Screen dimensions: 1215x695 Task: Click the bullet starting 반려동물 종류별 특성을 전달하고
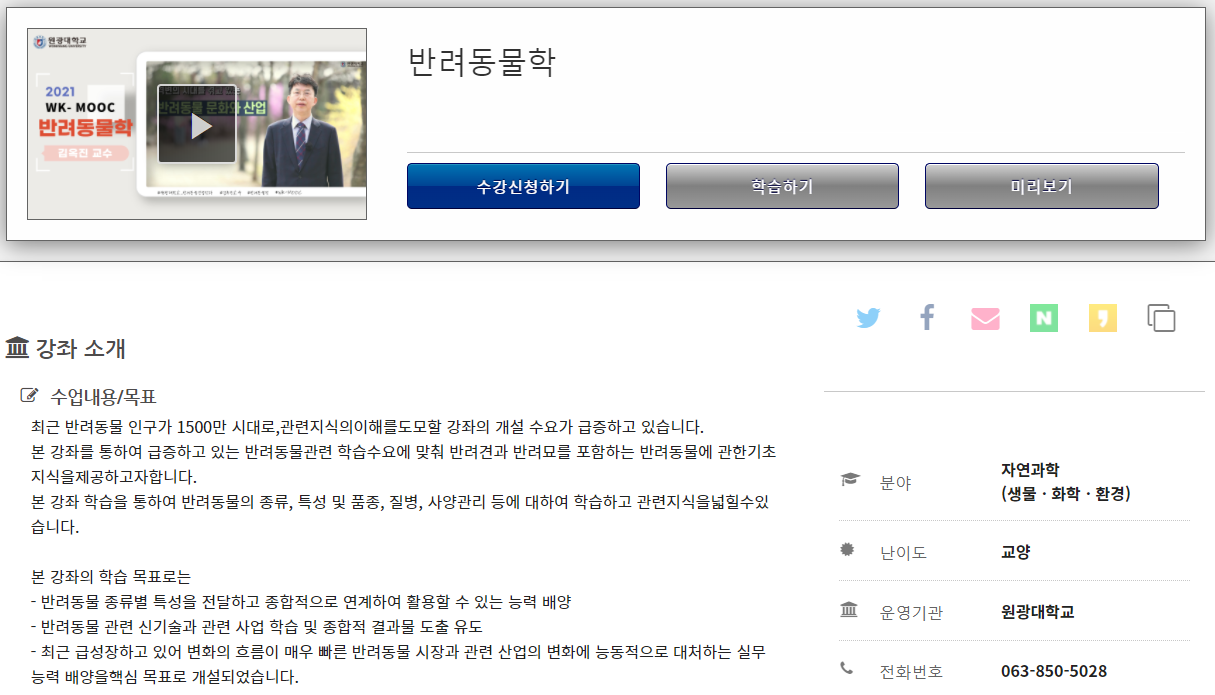point(301,602)
